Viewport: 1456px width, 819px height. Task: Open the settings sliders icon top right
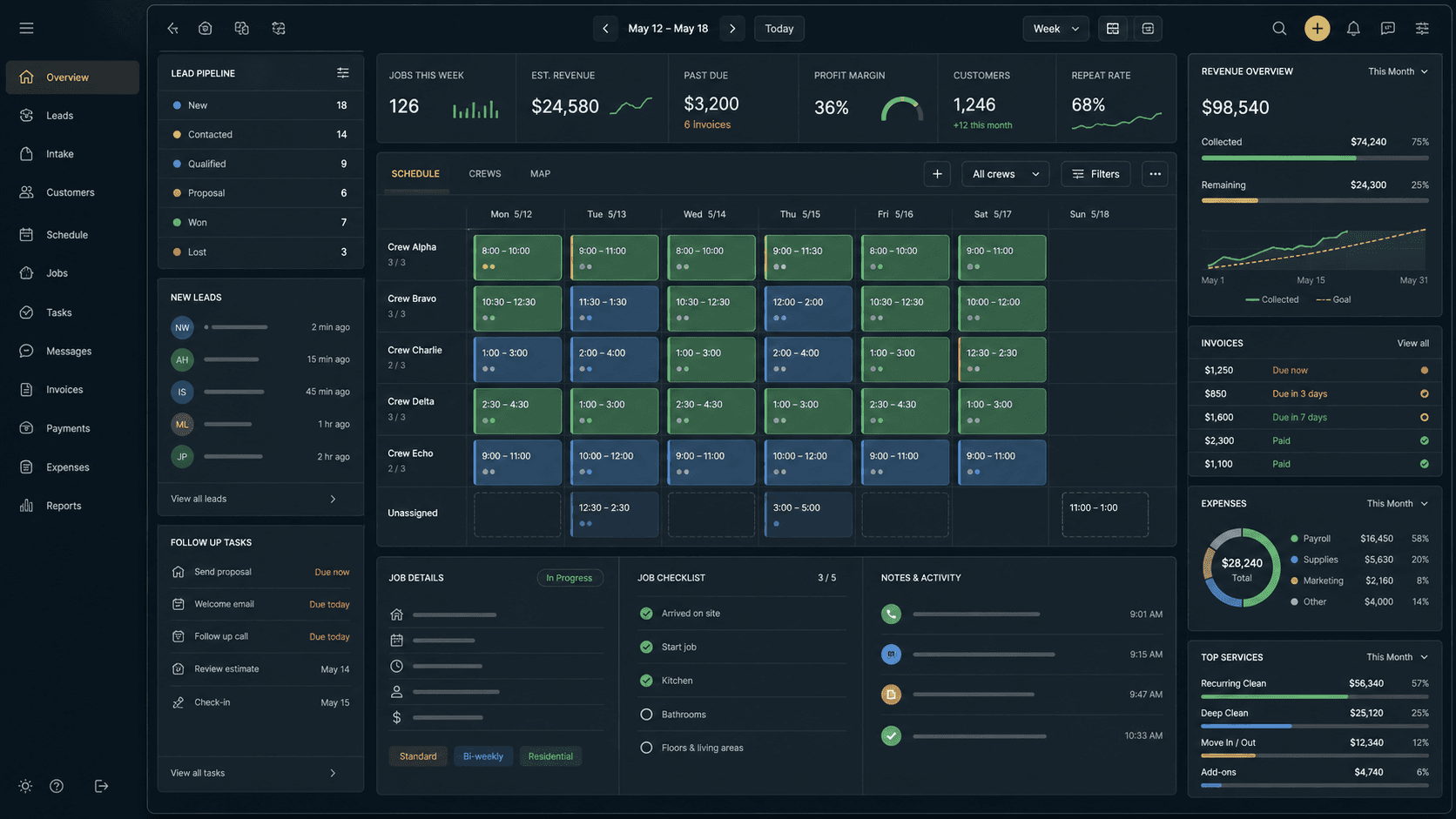[x=1422, y=29]
